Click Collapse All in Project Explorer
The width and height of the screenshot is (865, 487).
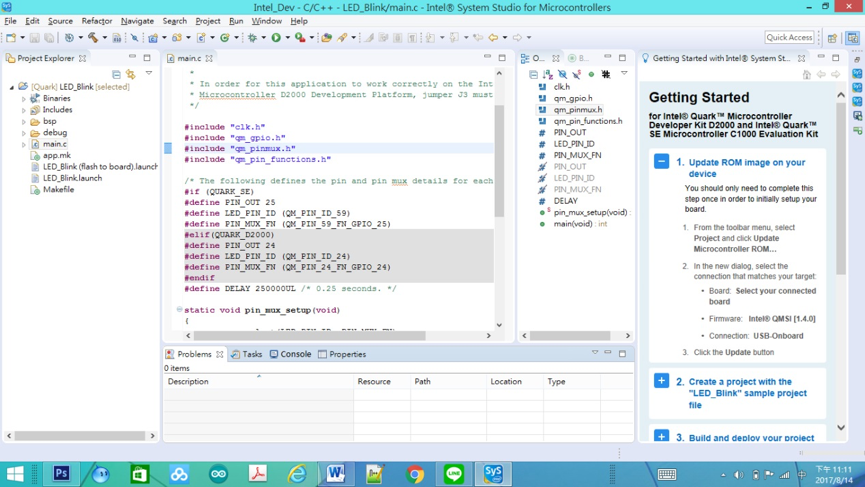(x=116, y=74)
